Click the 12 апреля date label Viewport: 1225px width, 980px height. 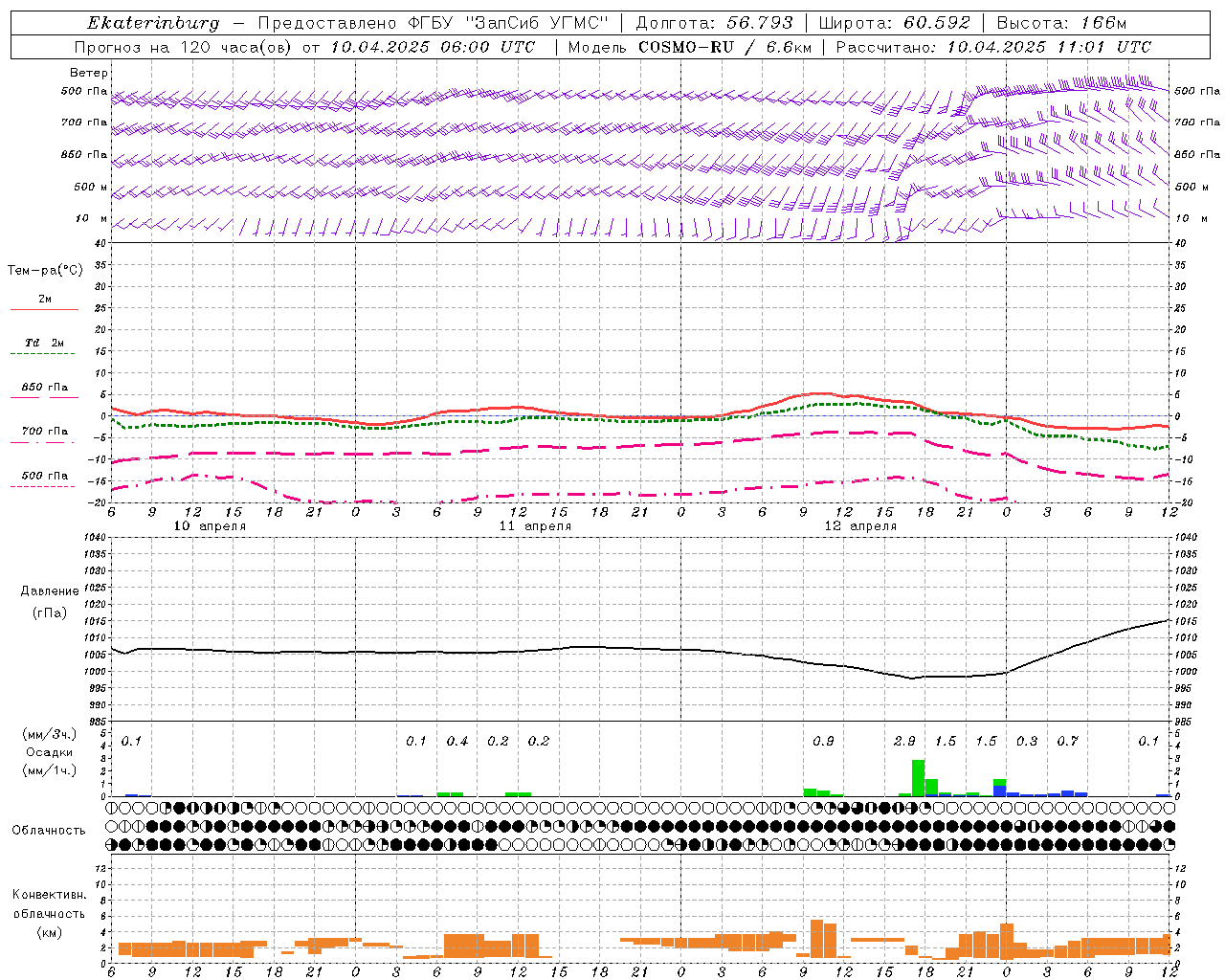pyautogui.click(x=860, y=526)
